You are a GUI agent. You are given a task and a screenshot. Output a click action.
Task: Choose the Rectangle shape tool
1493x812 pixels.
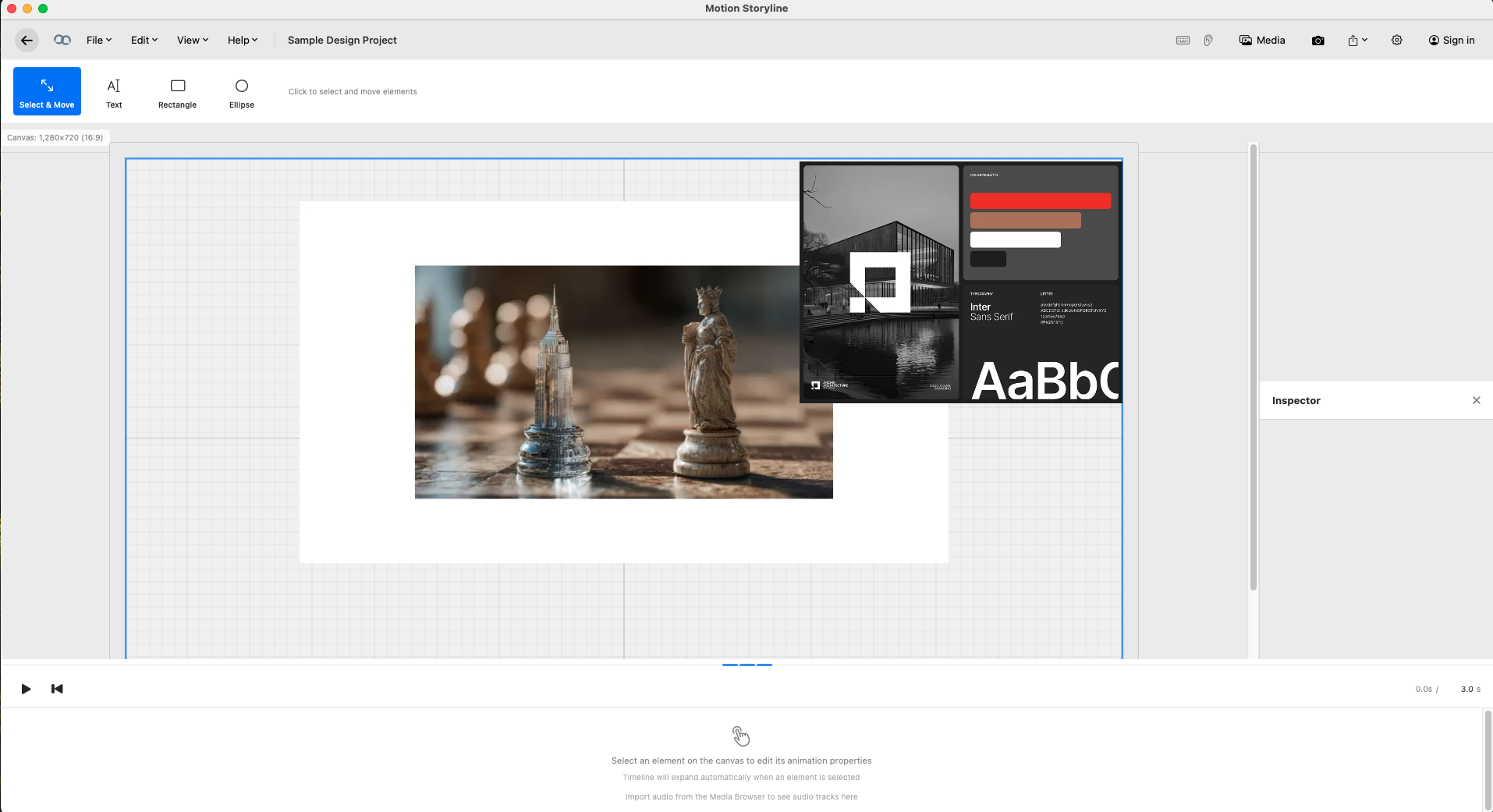click(177, 92)
